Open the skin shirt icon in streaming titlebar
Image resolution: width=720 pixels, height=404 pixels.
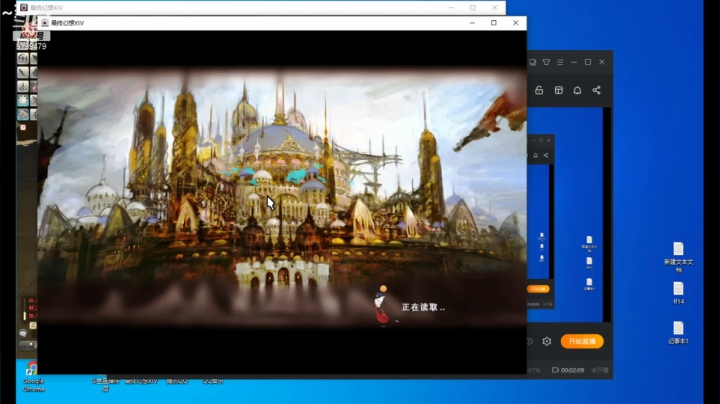pyautogui.click(x=546, y=62)
